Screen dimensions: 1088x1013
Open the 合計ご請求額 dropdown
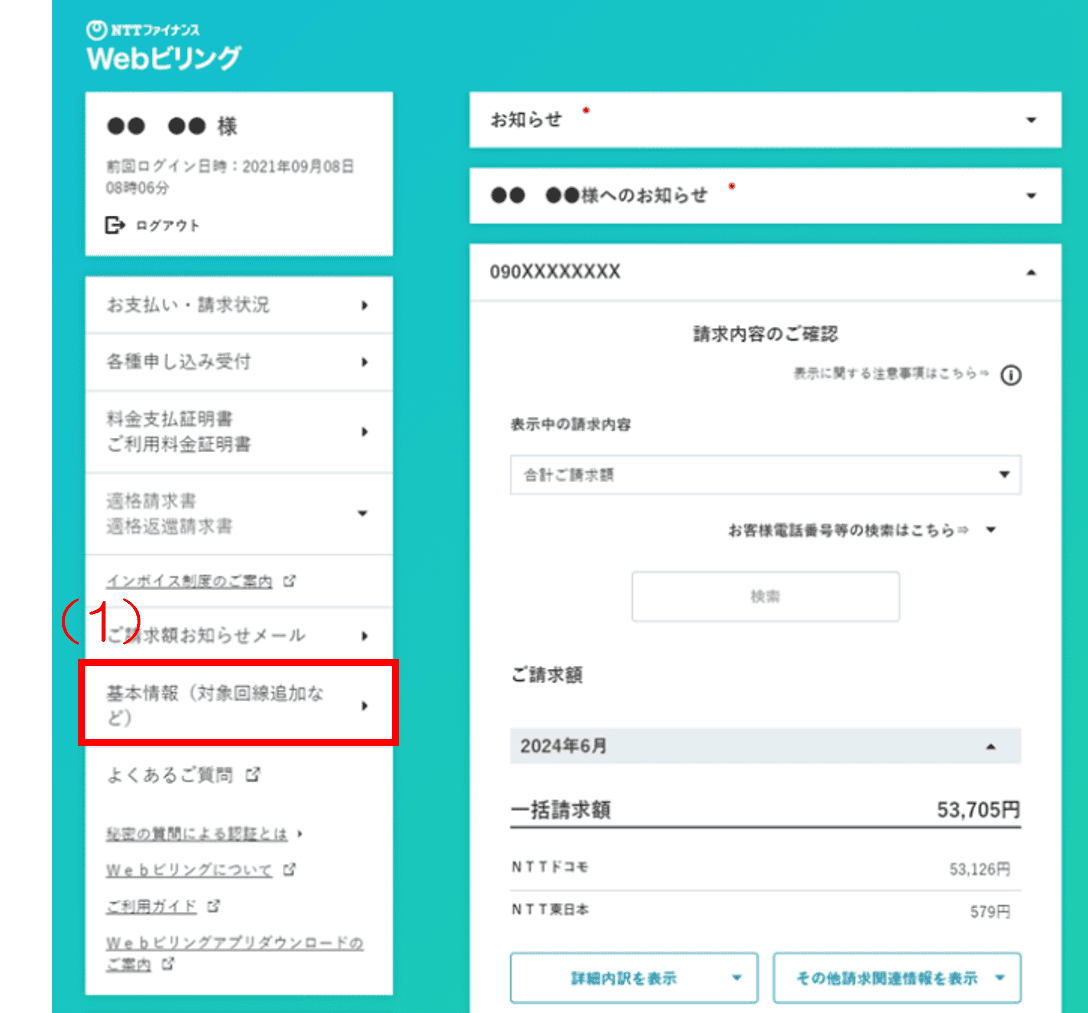click(x=765, y=475)
